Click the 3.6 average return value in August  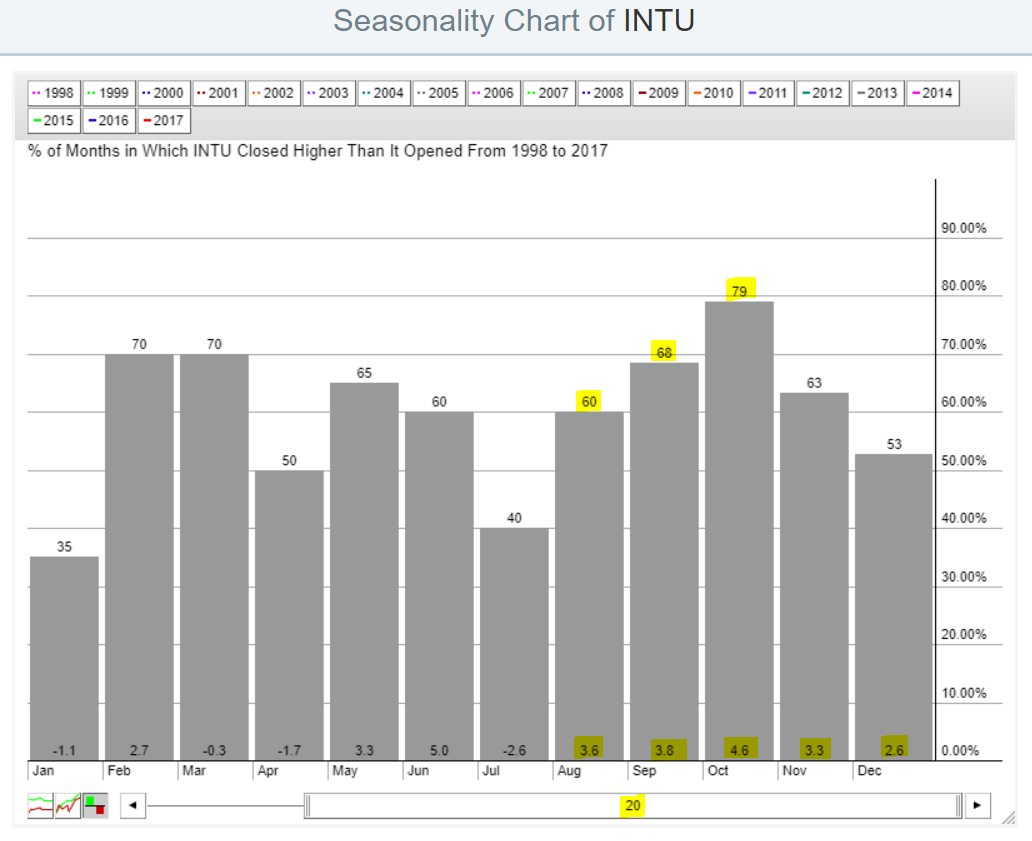590,750
